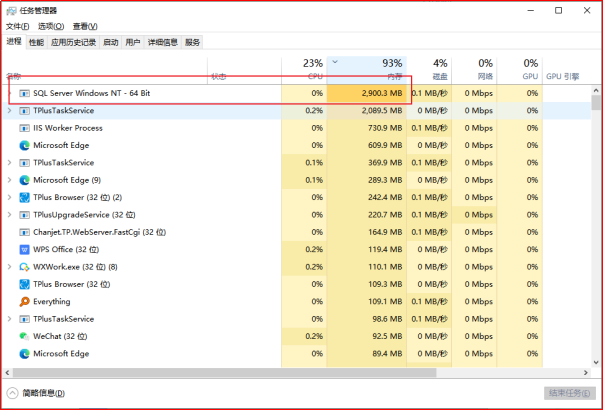Click the WXWork.exe process icon
The height and width of the screenshot is (411, 604).
[x=24, y=267]
